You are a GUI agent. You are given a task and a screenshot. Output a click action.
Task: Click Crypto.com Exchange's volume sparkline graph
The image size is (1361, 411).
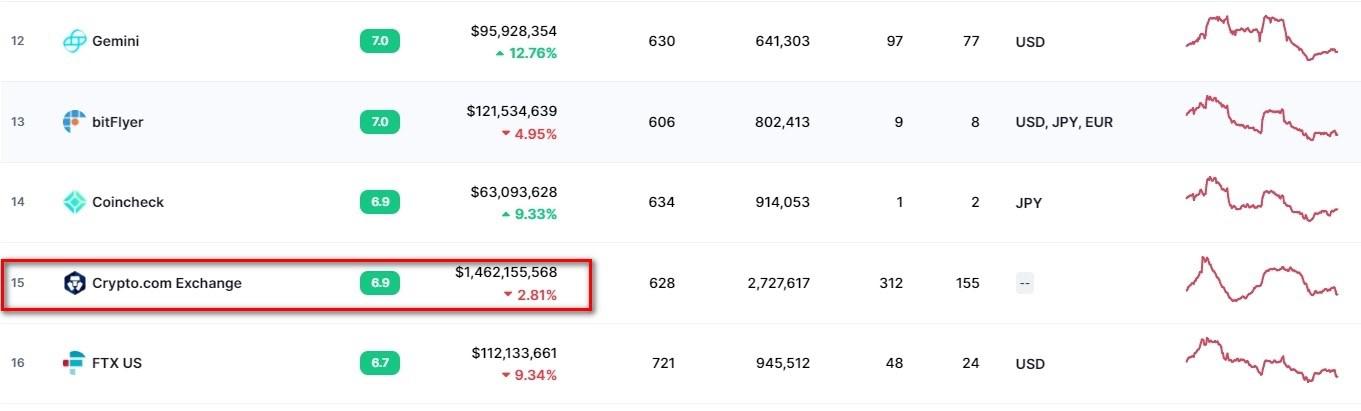[x=1261, y=279]
